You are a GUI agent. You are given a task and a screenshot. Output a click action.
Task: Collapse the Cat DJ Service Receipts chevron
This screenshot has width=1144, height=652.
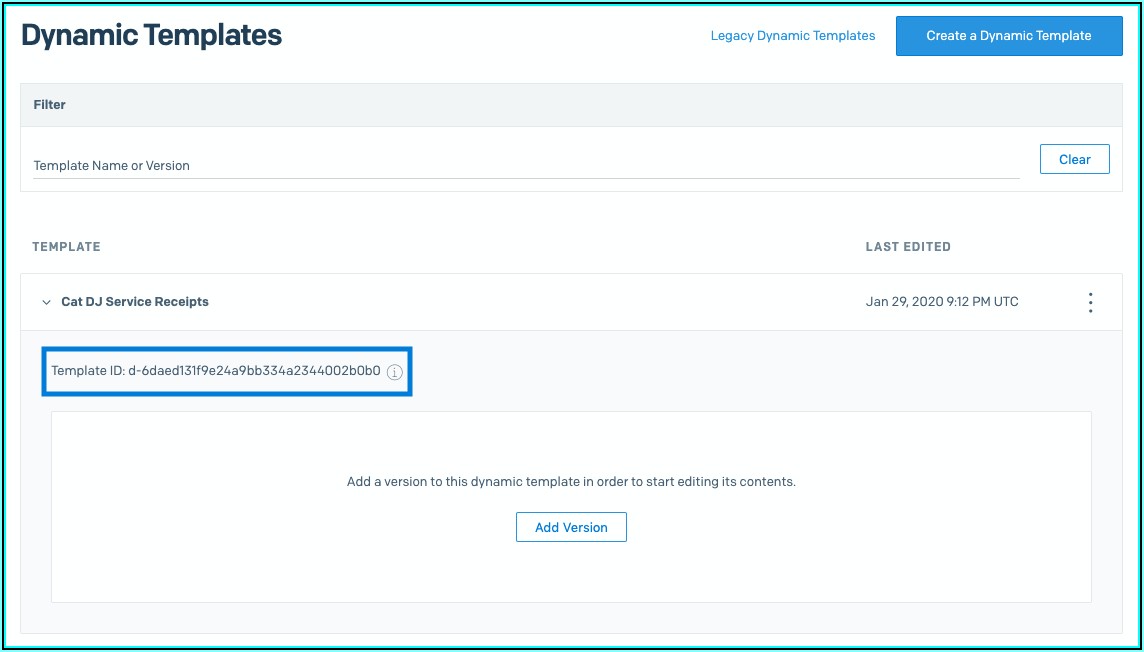pyautogui.click(x=46, y=302)
